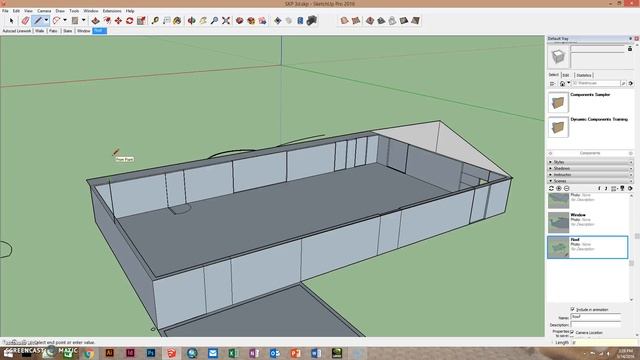Choose the Select arrow tool
This screenshot has height=360, width=640.
pyautogui.click(x=11, y=20)
